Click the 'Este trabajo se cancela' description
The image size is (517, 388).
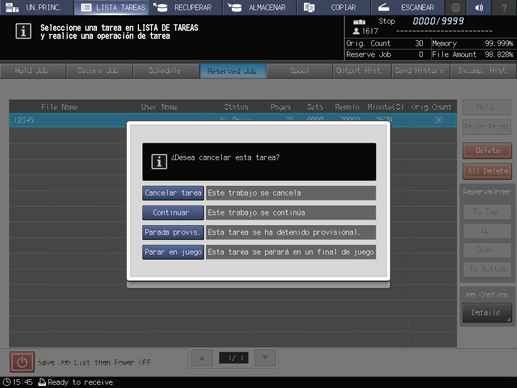tap(291, 193)
